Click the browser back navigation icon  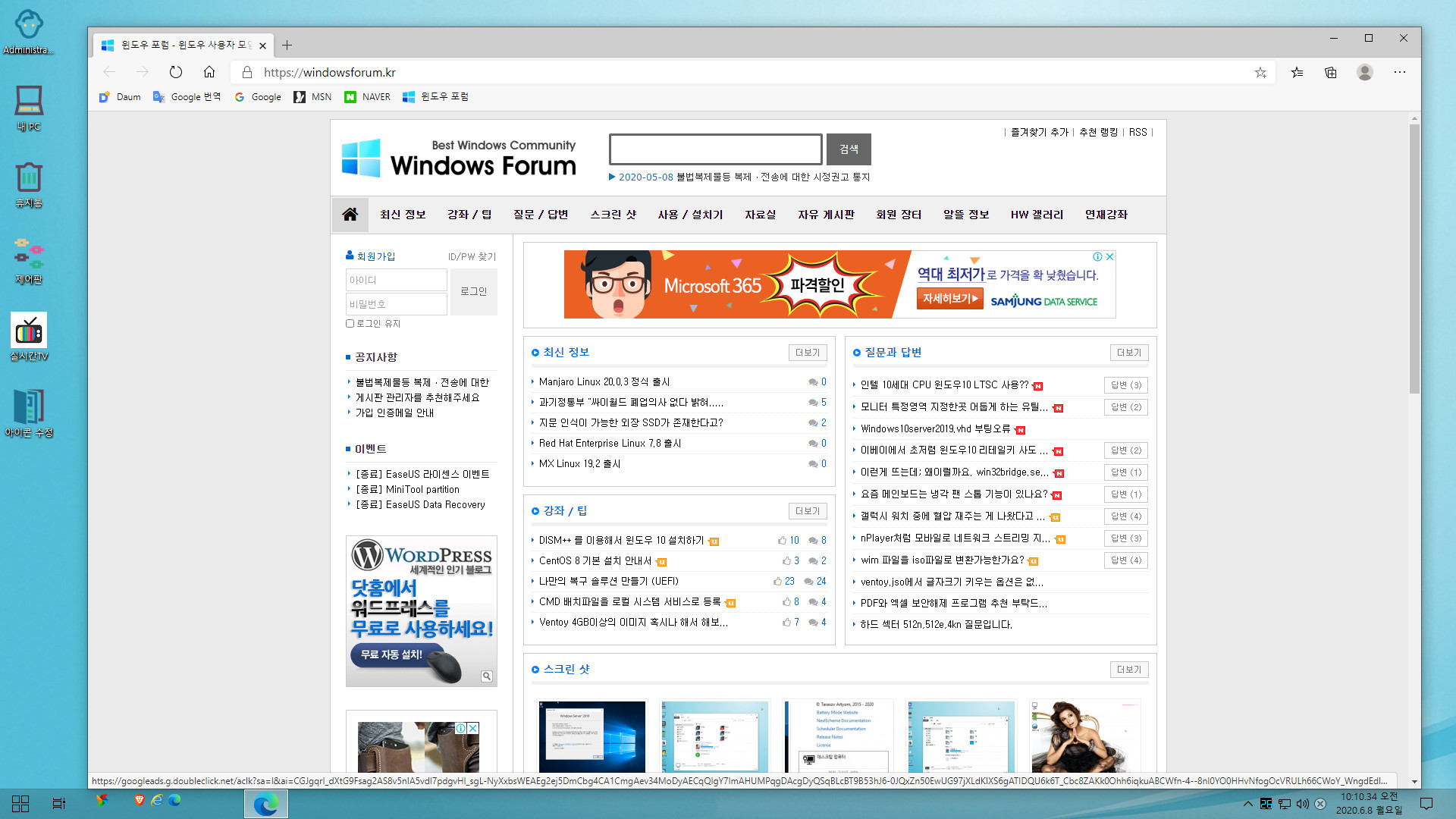tap(110, 72)
